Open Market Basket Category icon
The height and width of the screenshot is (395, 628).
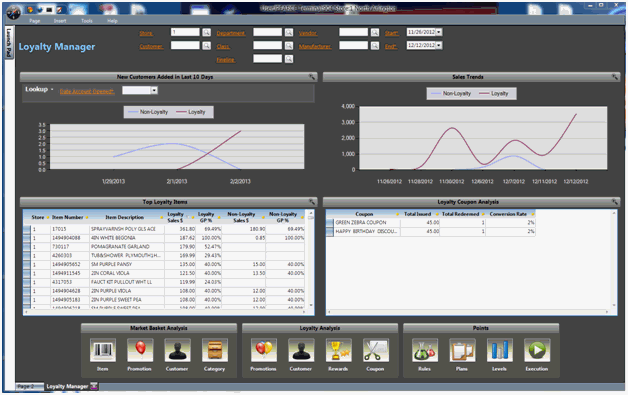214,350
